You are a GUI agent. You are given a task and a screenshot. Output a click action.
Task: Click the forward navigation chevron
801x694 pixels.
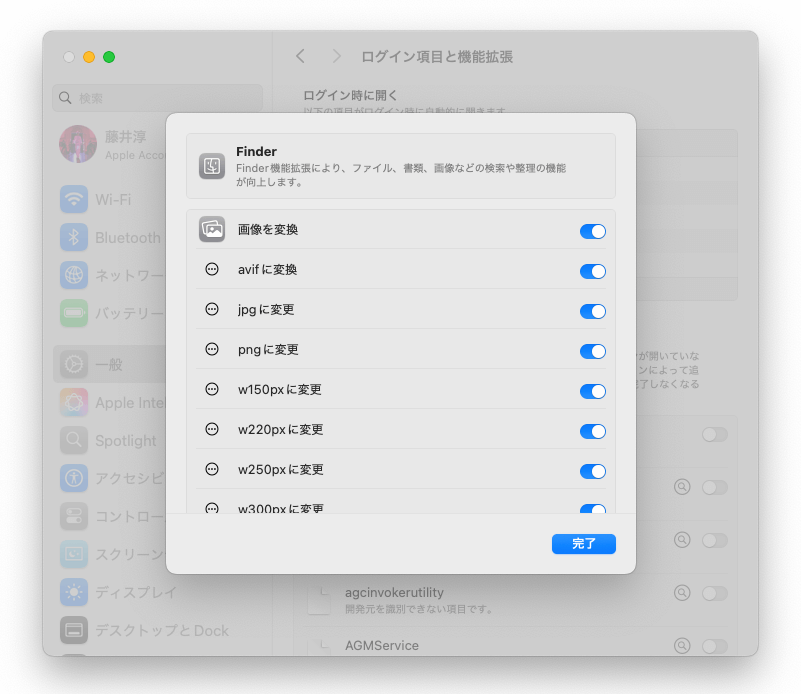[x=336, y=57]
